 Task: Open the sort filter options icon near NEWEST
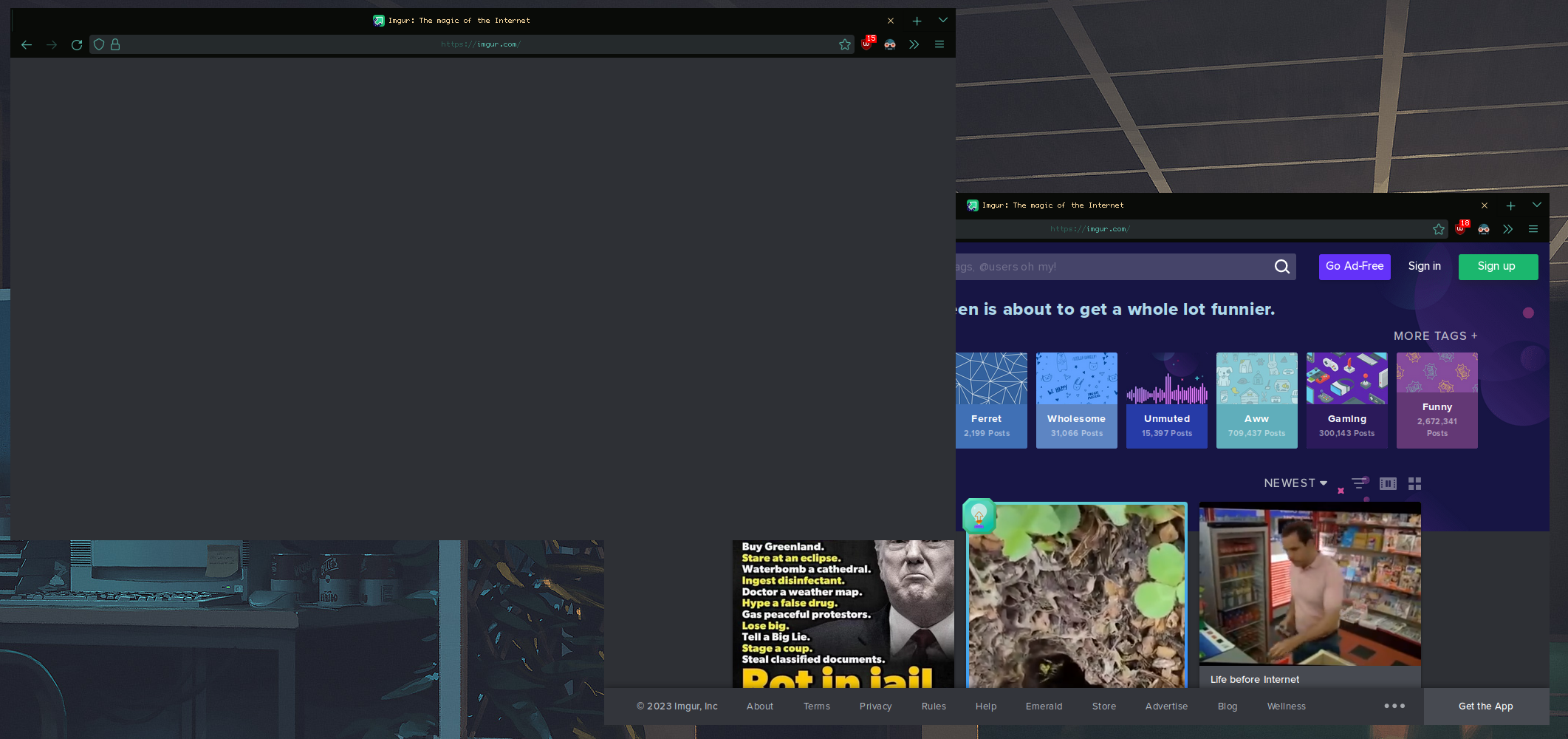[x=1359, y=483]
